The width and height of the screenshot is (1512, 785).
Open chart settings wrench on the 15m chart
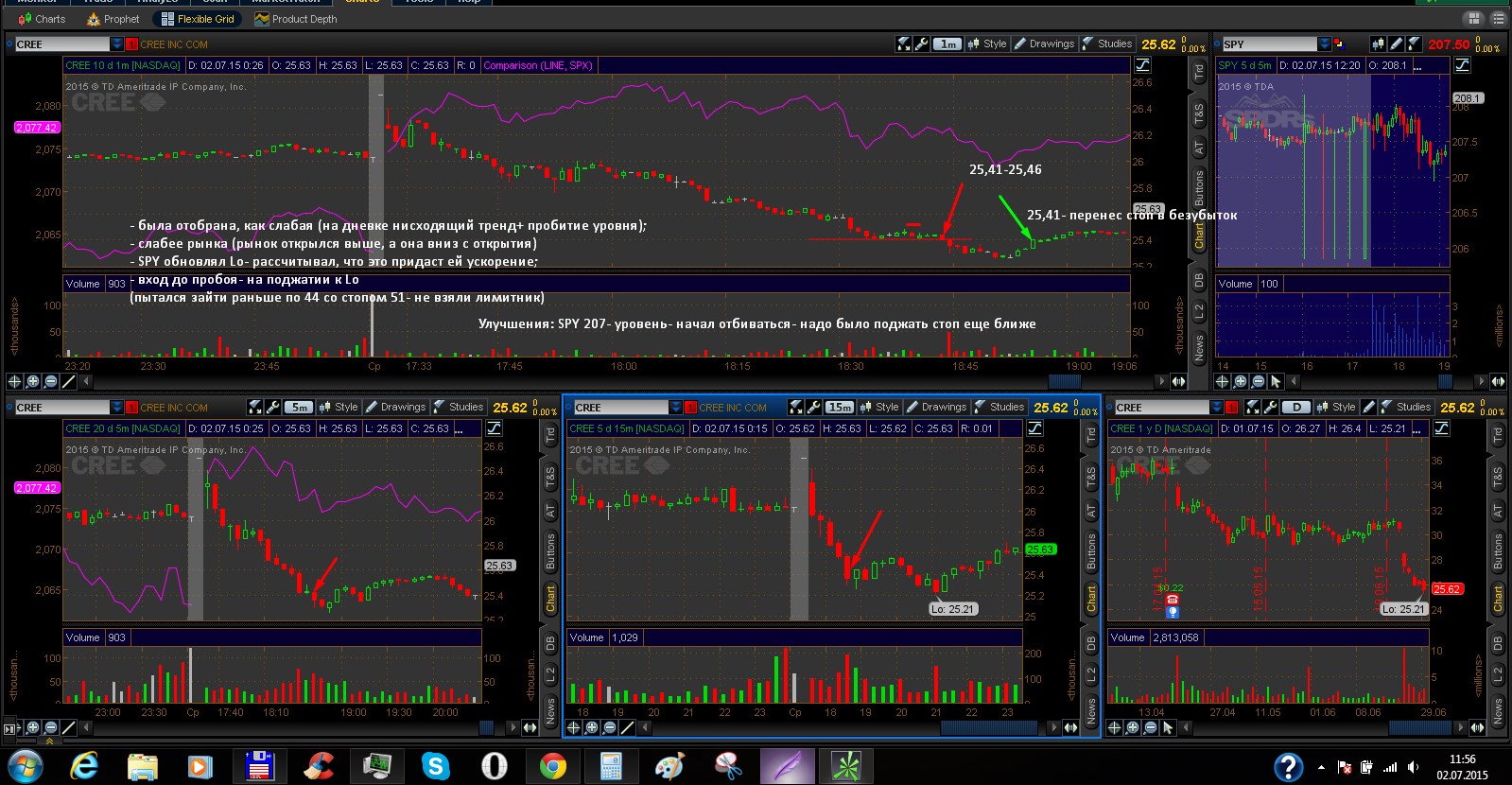[x=813, y=407]
